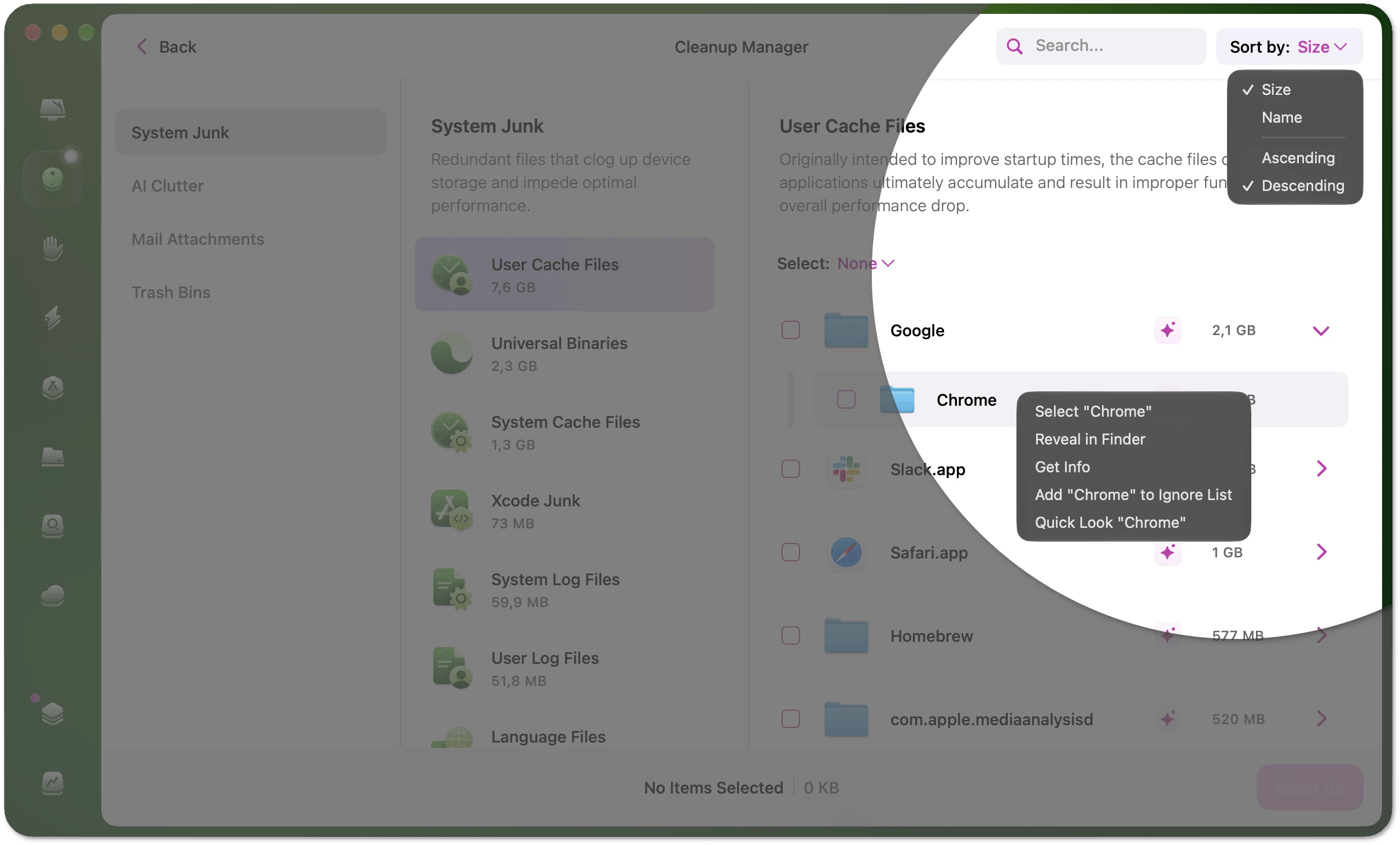Check the Chrome subfolder checkbox
The image size is (1400, 845).
point(846,399)
